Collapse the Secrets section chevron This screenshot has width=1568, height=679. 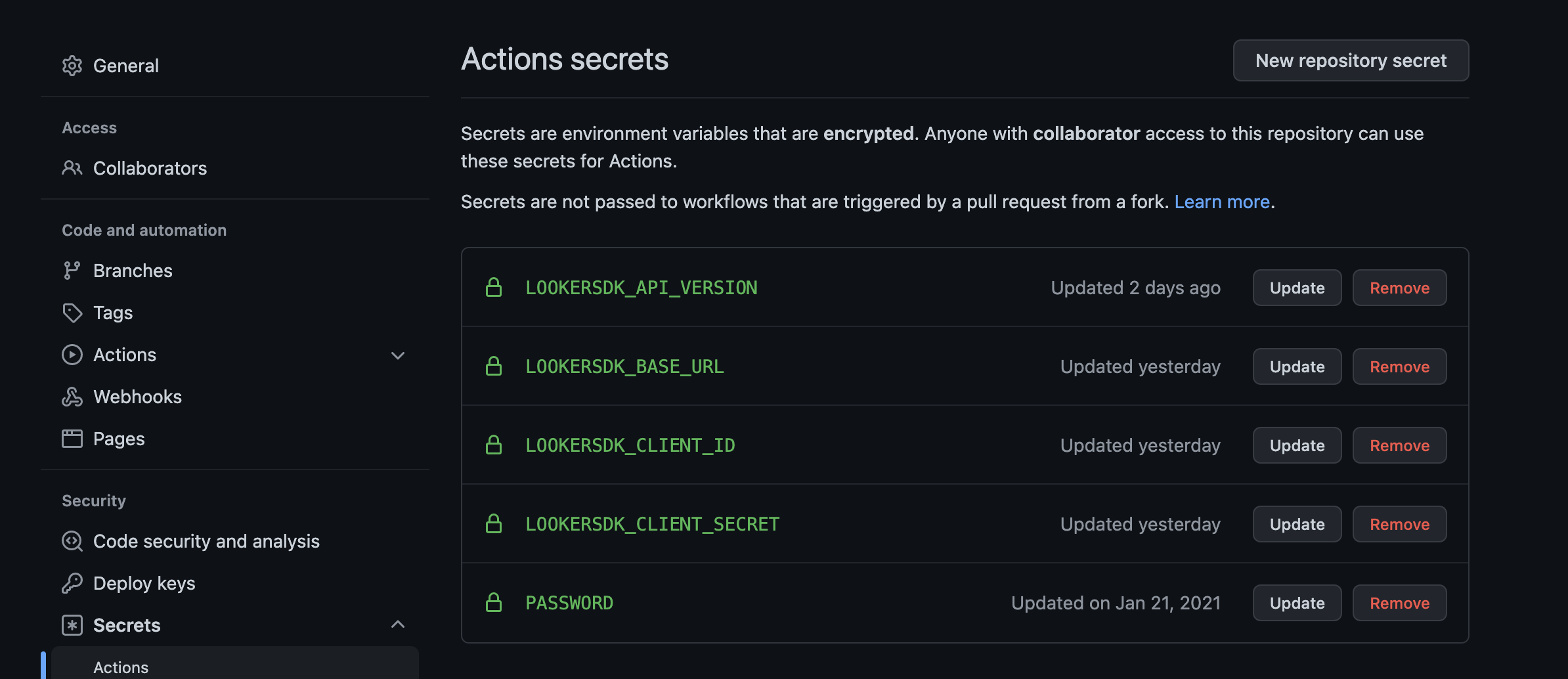click(398, 624)
